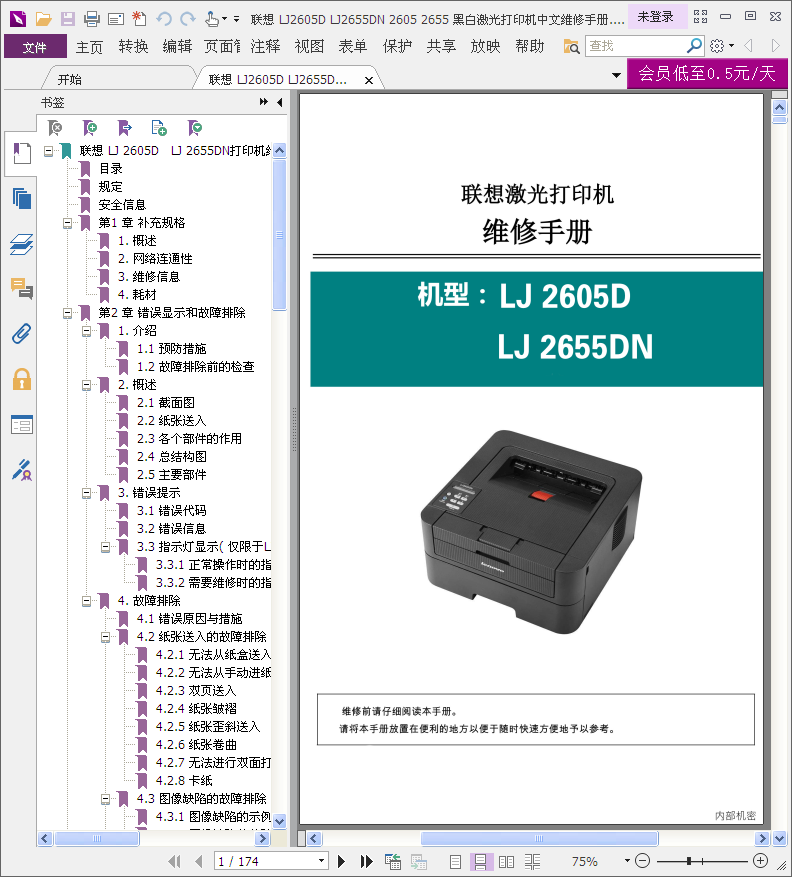Open the 文件 menu

35,46
